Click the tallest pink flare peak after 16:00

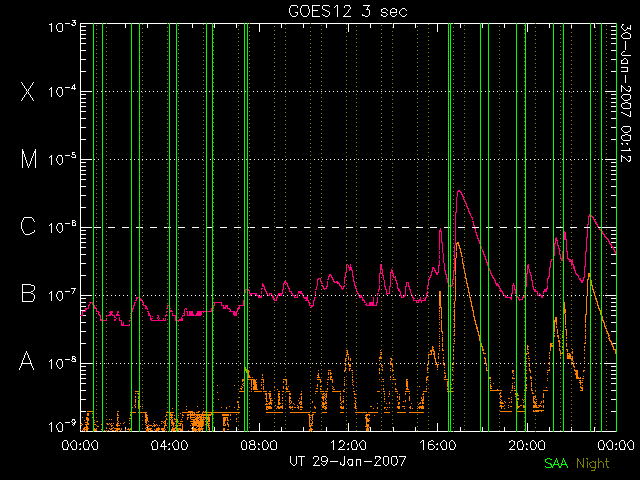click(x=460, y=191)
